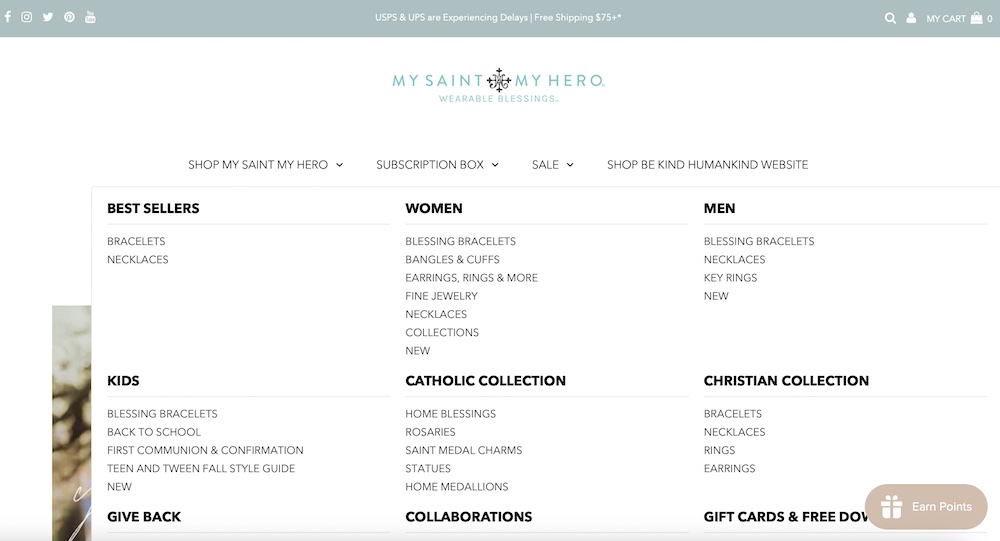Open the Sale menu
1000x541 pixels.
[x=545, y=165]
